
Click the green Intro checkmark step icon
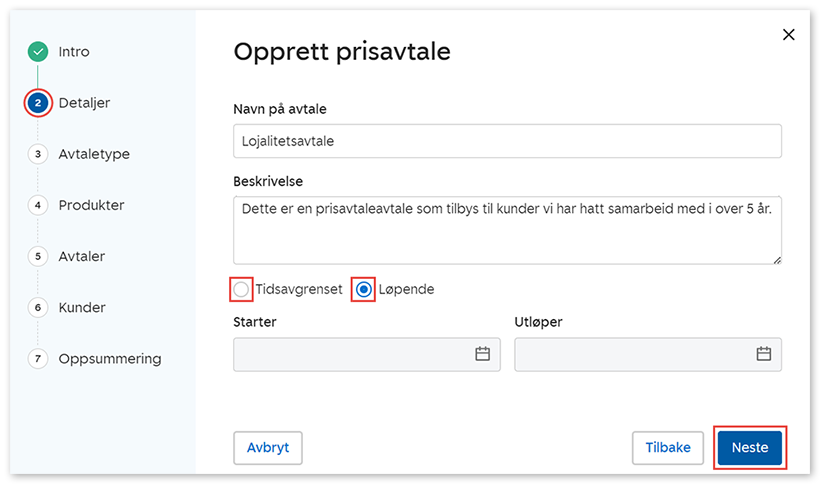click(38, 52)
